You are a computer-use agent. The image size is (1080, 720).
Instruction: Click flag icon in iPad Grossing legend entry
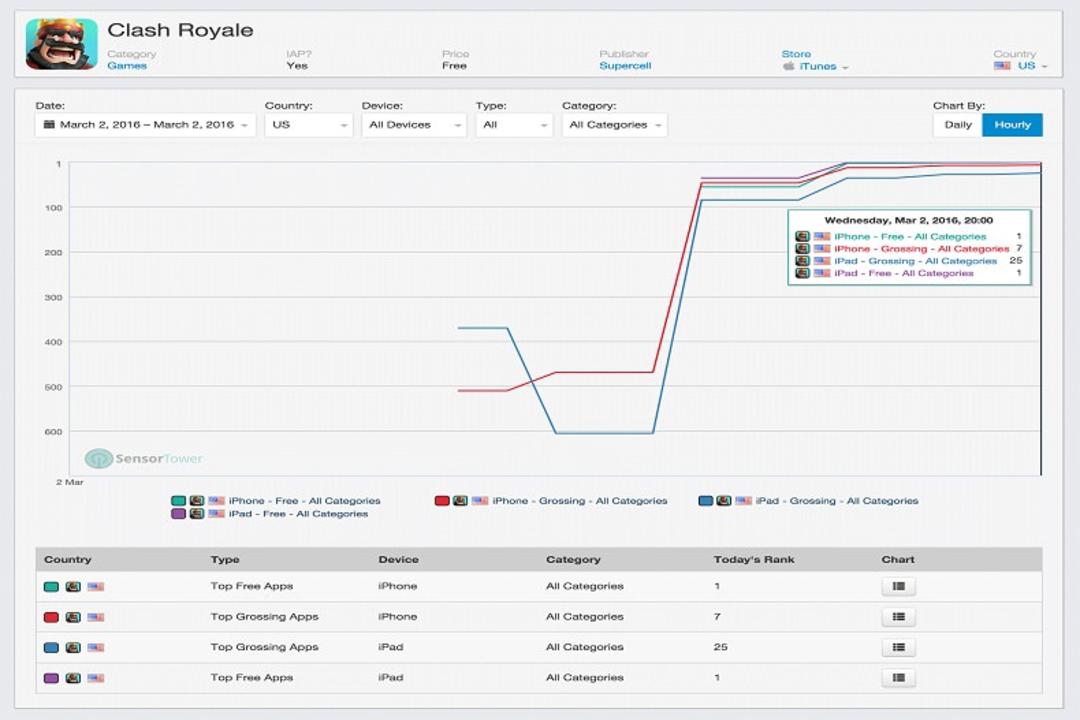point(743,501)
